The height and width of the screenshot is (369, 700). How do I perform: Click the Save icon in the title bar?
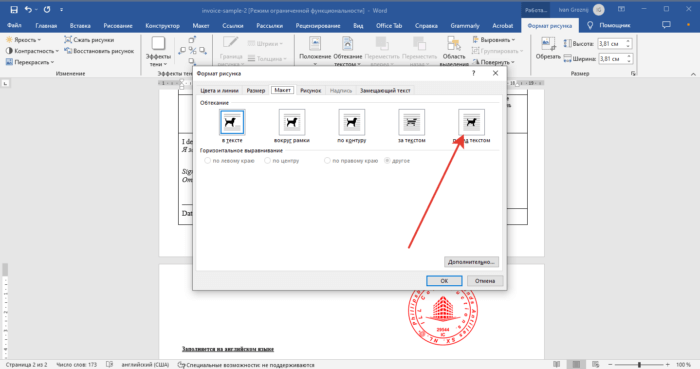[14, 9]
